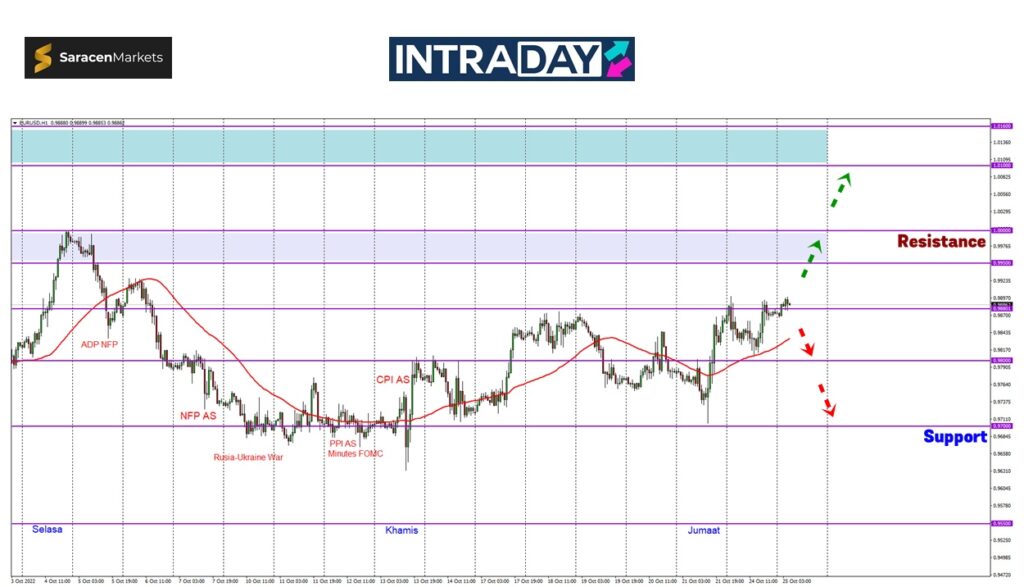Click the pink and blue arrows in INTRADAY logo
The width and height of the screenshot is (1024, 587).
[x=616, y=59]
